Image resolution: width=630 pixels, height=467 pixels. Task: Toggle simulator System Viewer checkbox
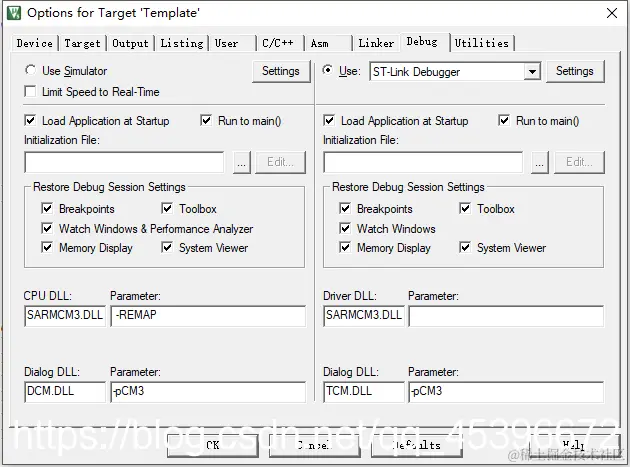coord(167,247)
